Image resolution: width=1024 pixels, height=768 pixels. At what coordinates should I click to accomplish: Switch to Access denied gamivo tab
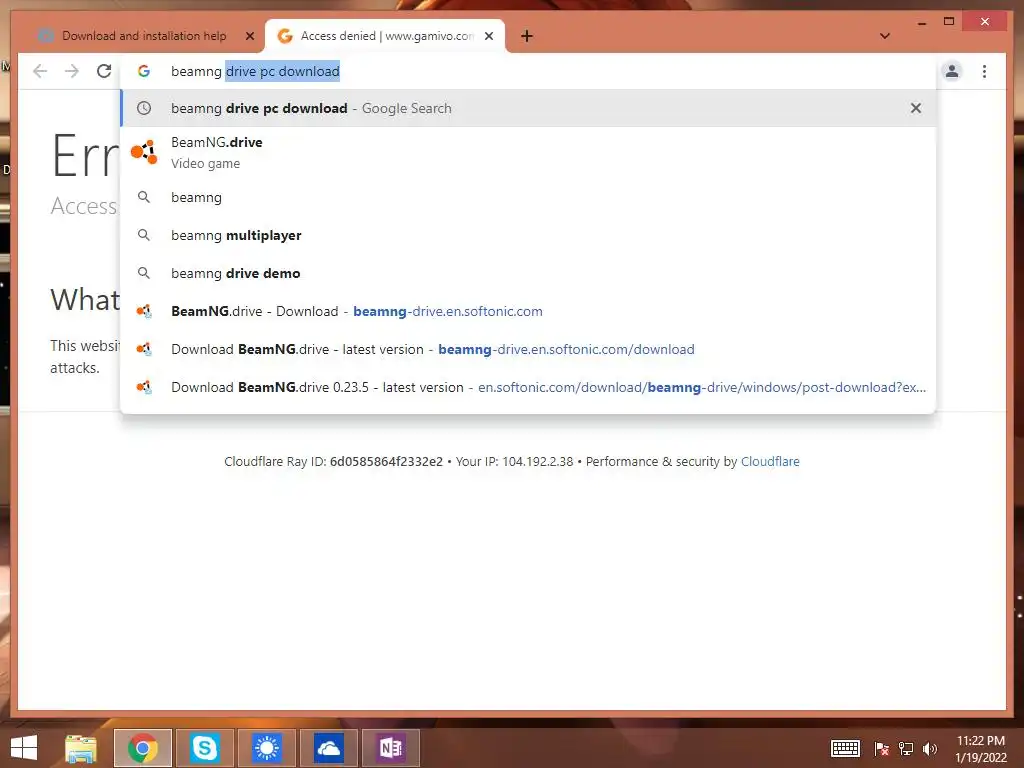[385, 36]
